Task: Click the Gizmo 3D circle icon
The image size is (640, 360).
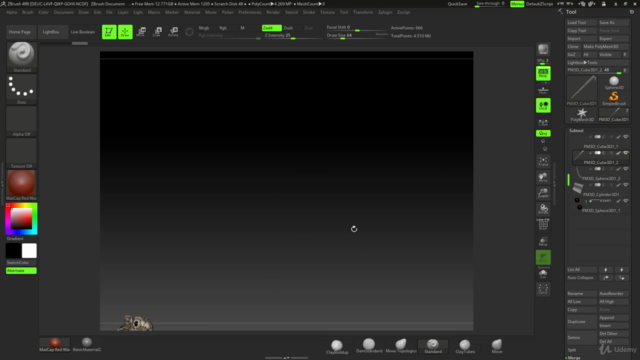Action: (x=189, y=32)
